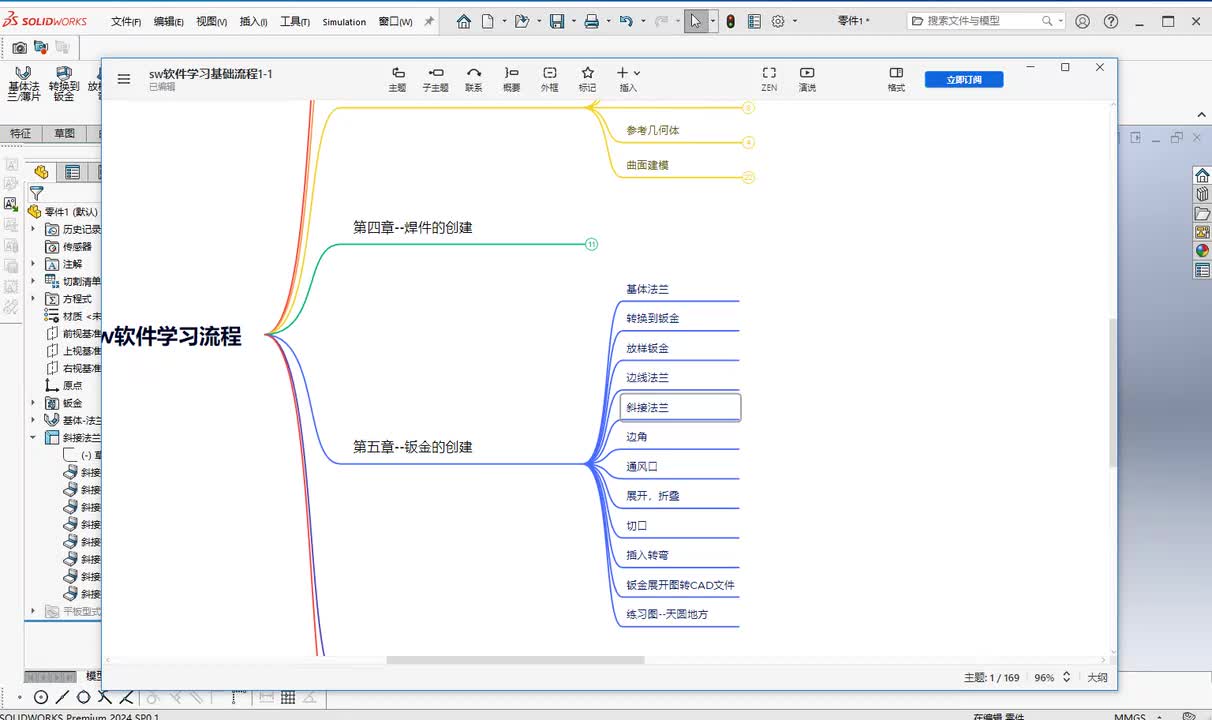Toggle the stoplight rebuild icon in SolidWorks
The width and height of the screenshot is (1212, 720).
(x=730, y=21)
